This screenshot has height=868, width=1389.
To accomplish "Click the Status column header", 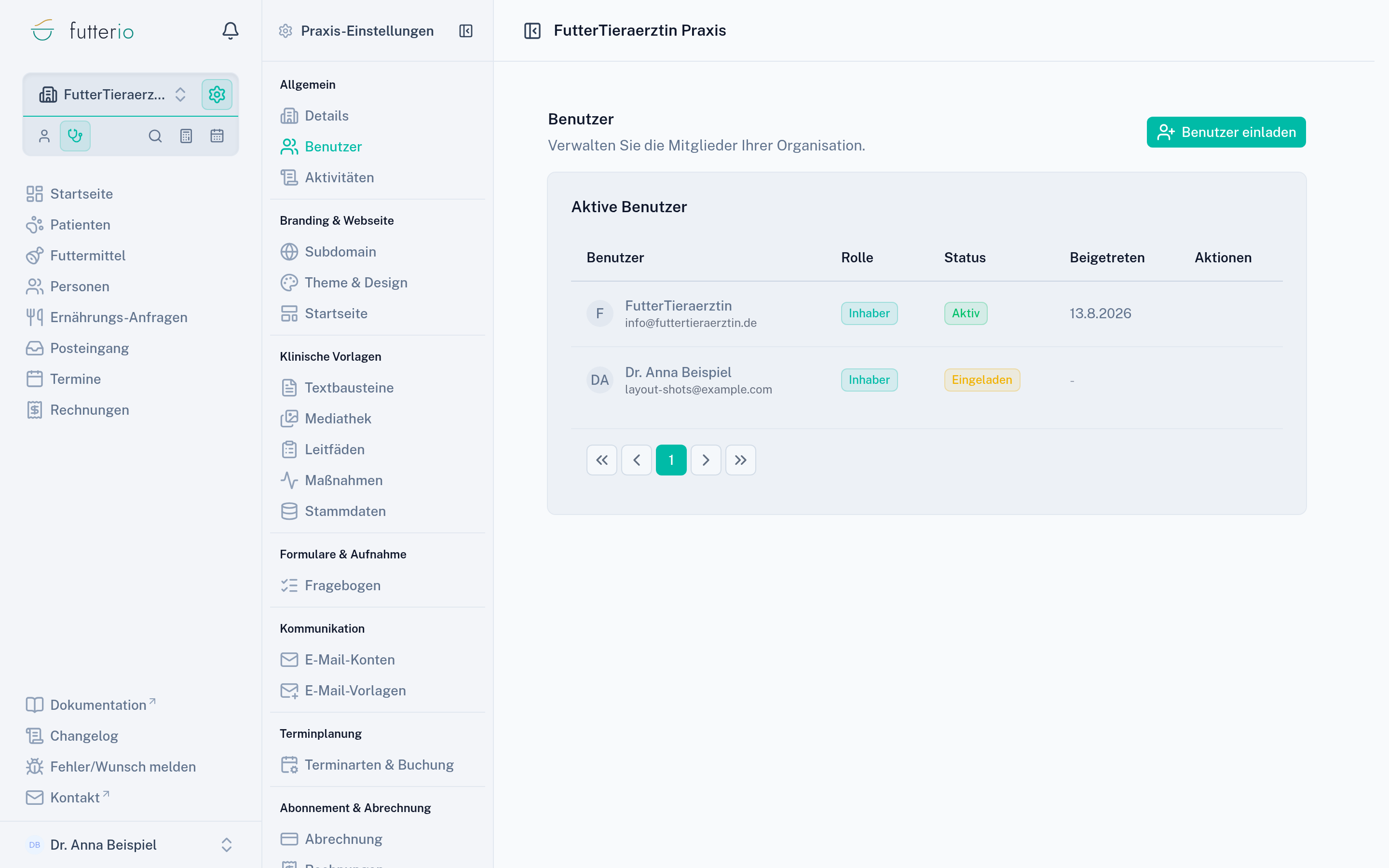I will [x=965, y=258].
